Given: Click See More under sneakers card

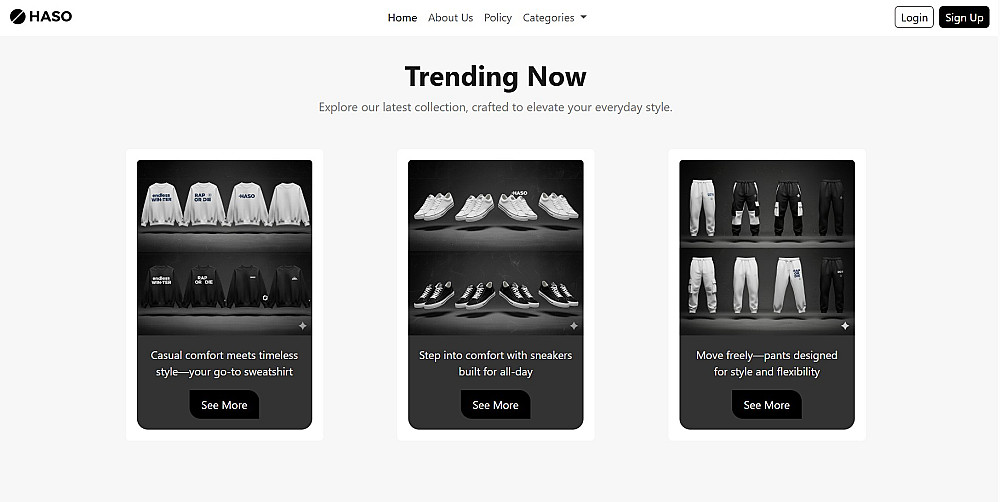Looking at the screenshot, I should pyautogui.click(x=495, y=405).
